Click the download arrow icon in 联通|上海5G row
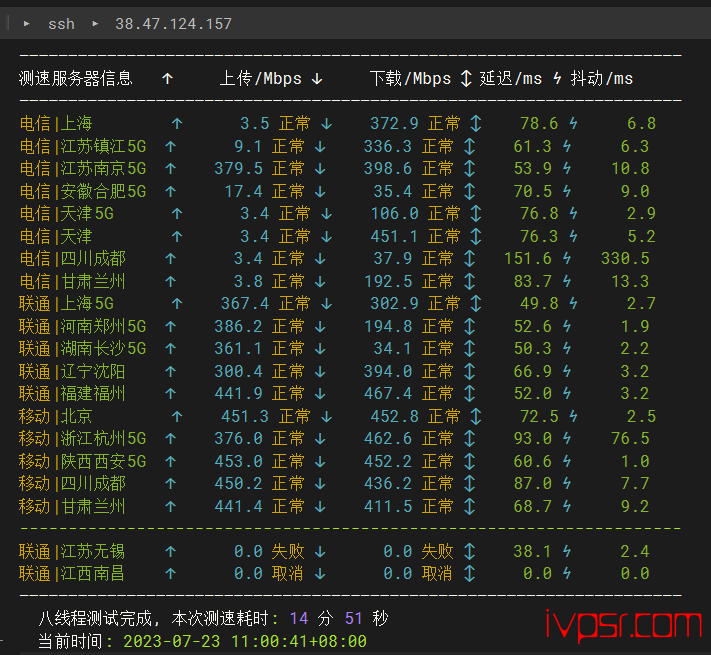This screenshot has width=711, height=655. pyautogui.click(x=326, y=304)
